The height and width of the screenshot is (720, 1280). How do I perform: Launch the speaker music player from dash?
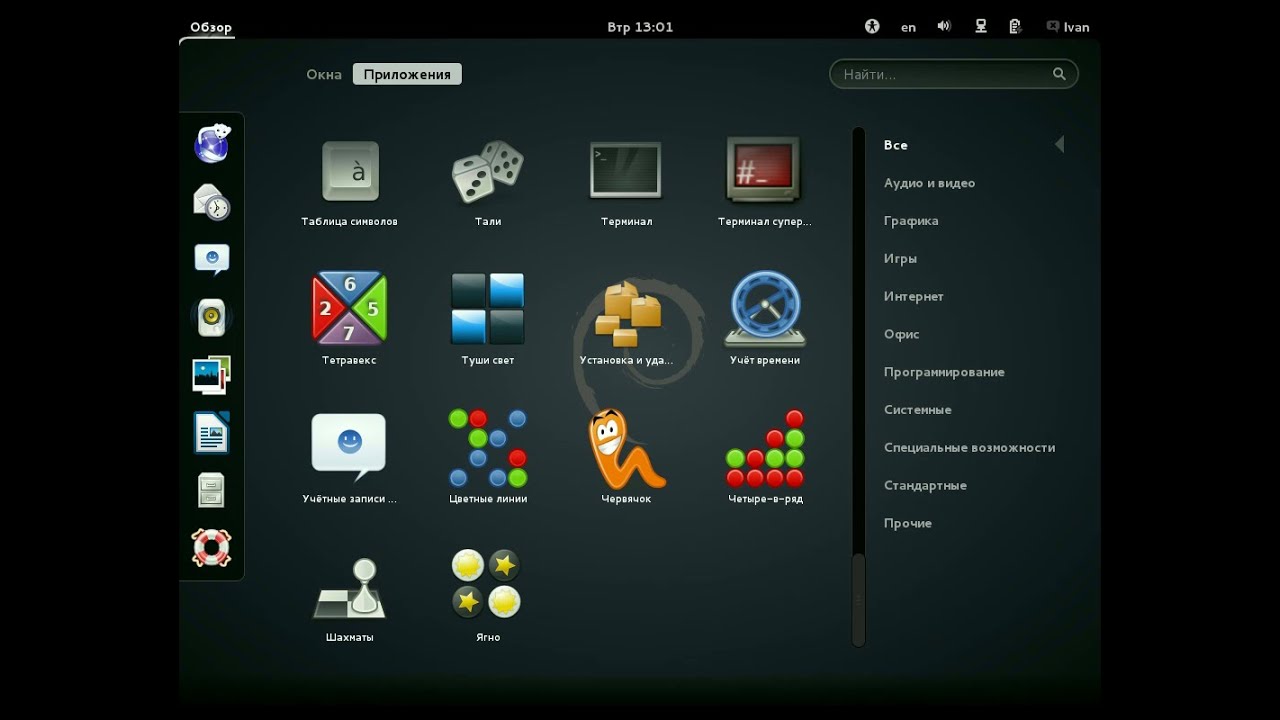212,318
